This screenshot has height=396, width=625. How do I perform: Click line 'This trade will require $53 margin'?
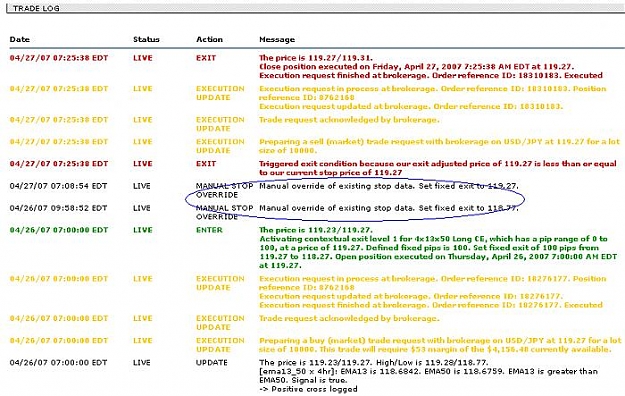coord(465,349)
